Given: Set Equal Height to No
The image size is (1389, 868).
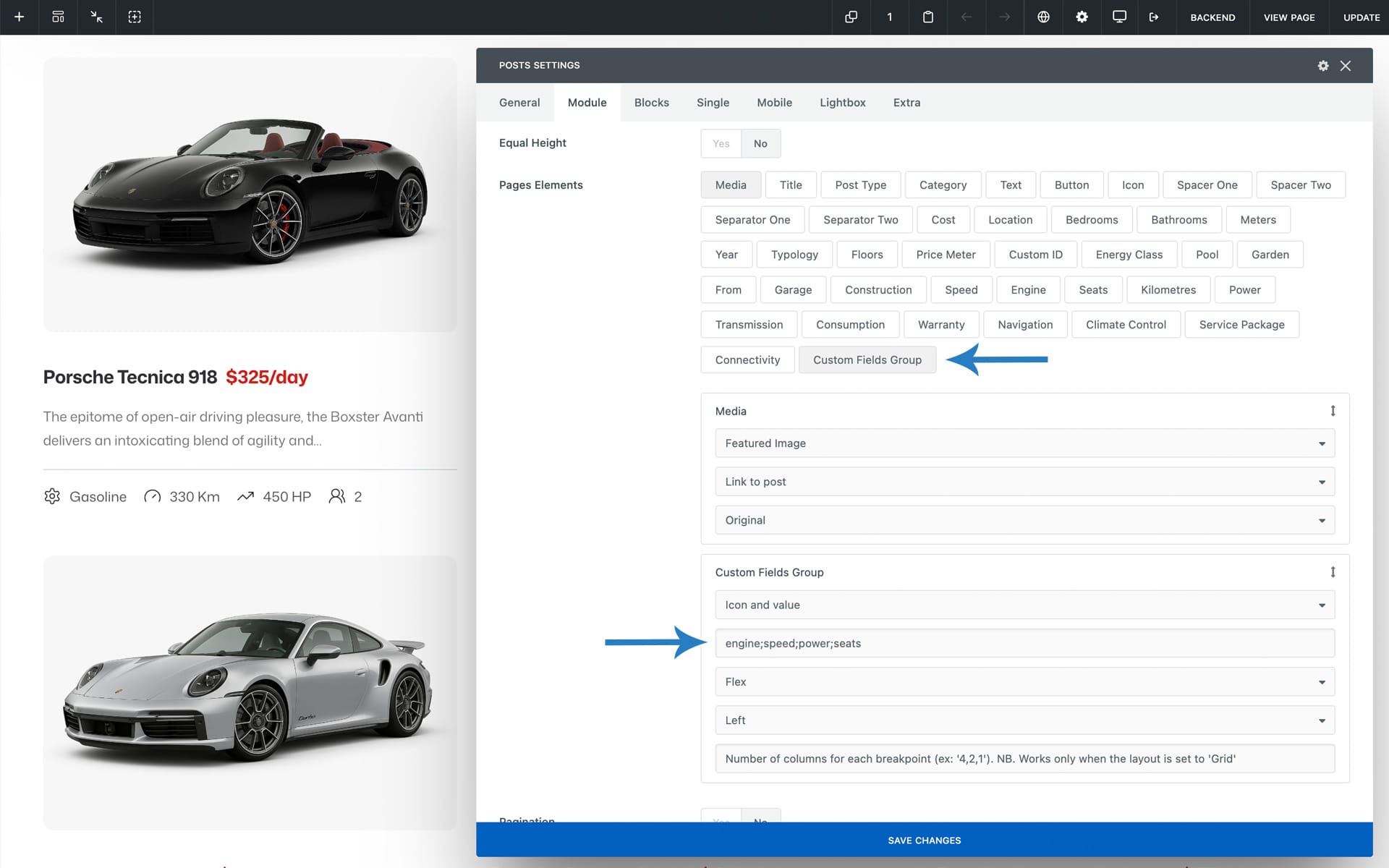Looking at the screenshot, I should 760,143.
